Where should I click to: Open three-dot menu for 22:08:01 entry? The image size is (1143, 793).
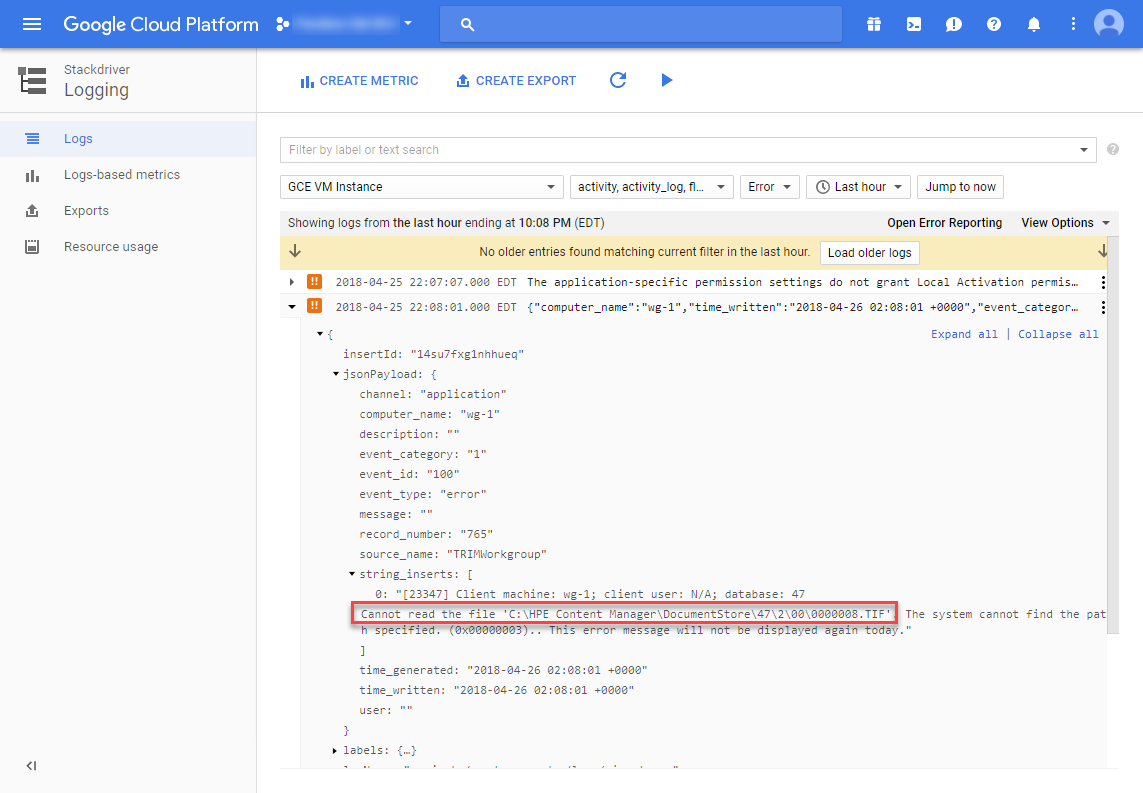tap(1103, 308)
